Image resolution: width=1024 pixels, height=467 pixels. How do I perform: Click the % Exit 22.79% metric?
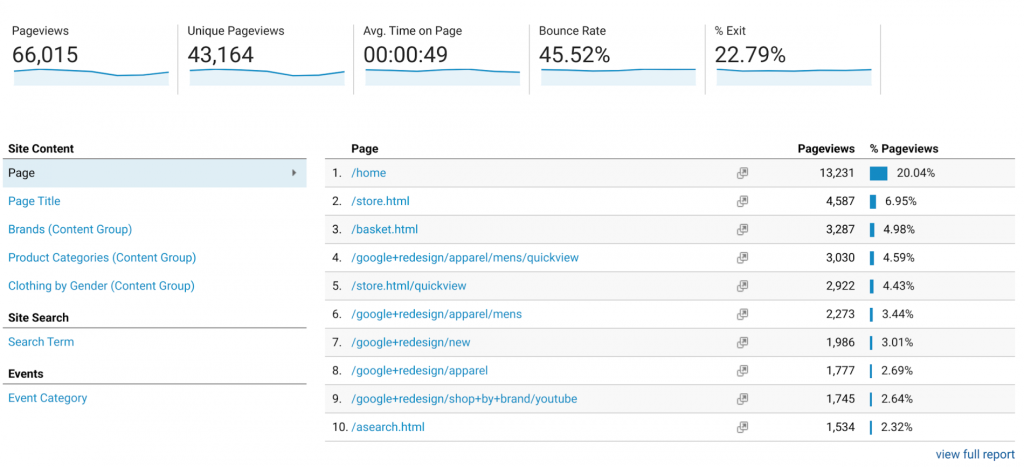tap(793, 56)
